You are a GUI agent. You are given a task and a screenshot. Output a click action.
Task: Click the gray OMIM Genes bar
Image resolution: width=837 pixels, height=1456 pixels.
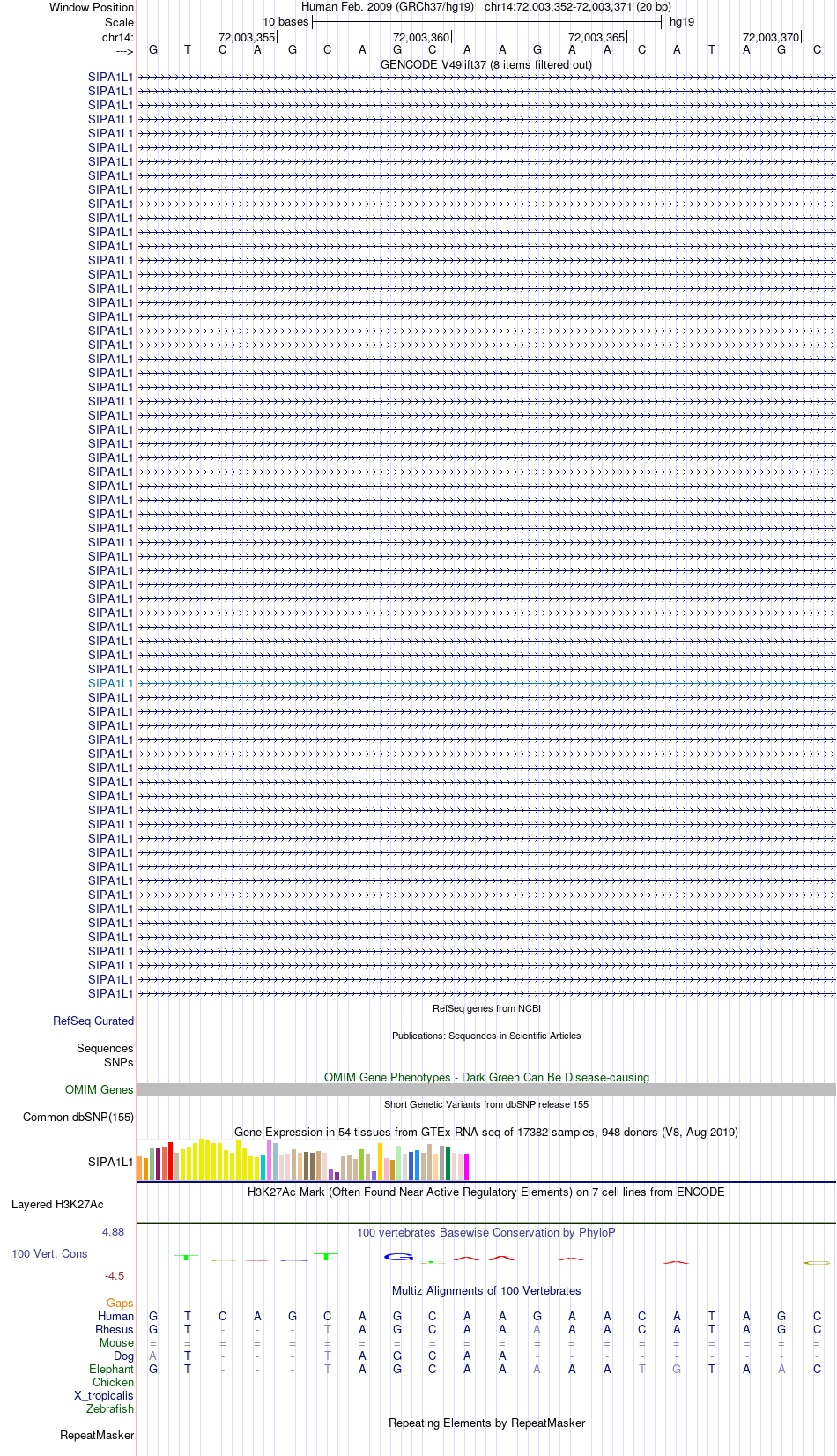486,1090
